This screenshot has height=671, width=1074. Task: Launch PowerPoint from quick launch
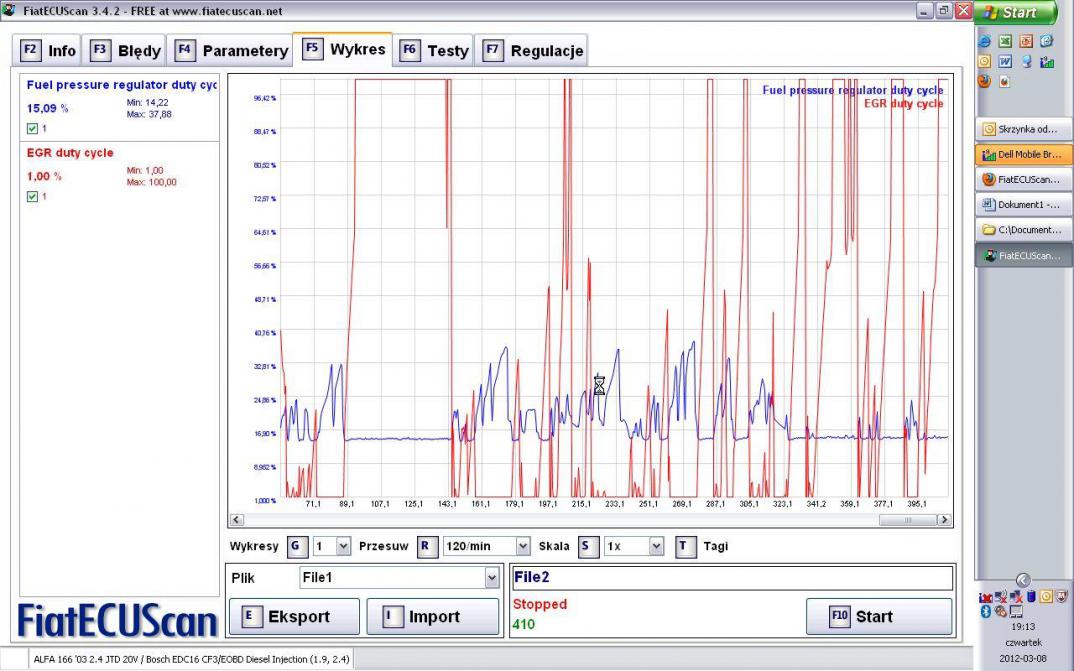1025,41
